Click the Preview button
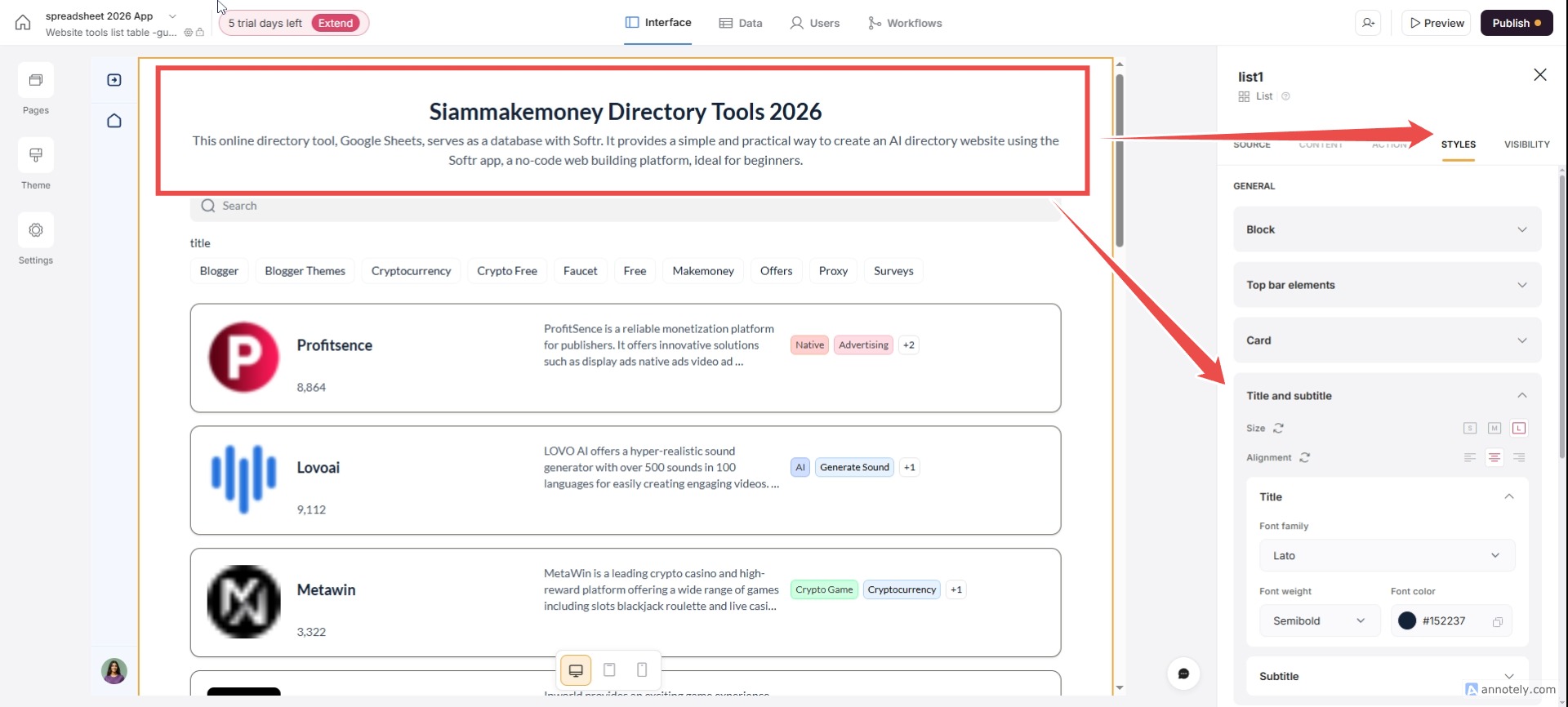Image resolution: width=1568 pixels, height=707 pixels. tap(1437, 23)
